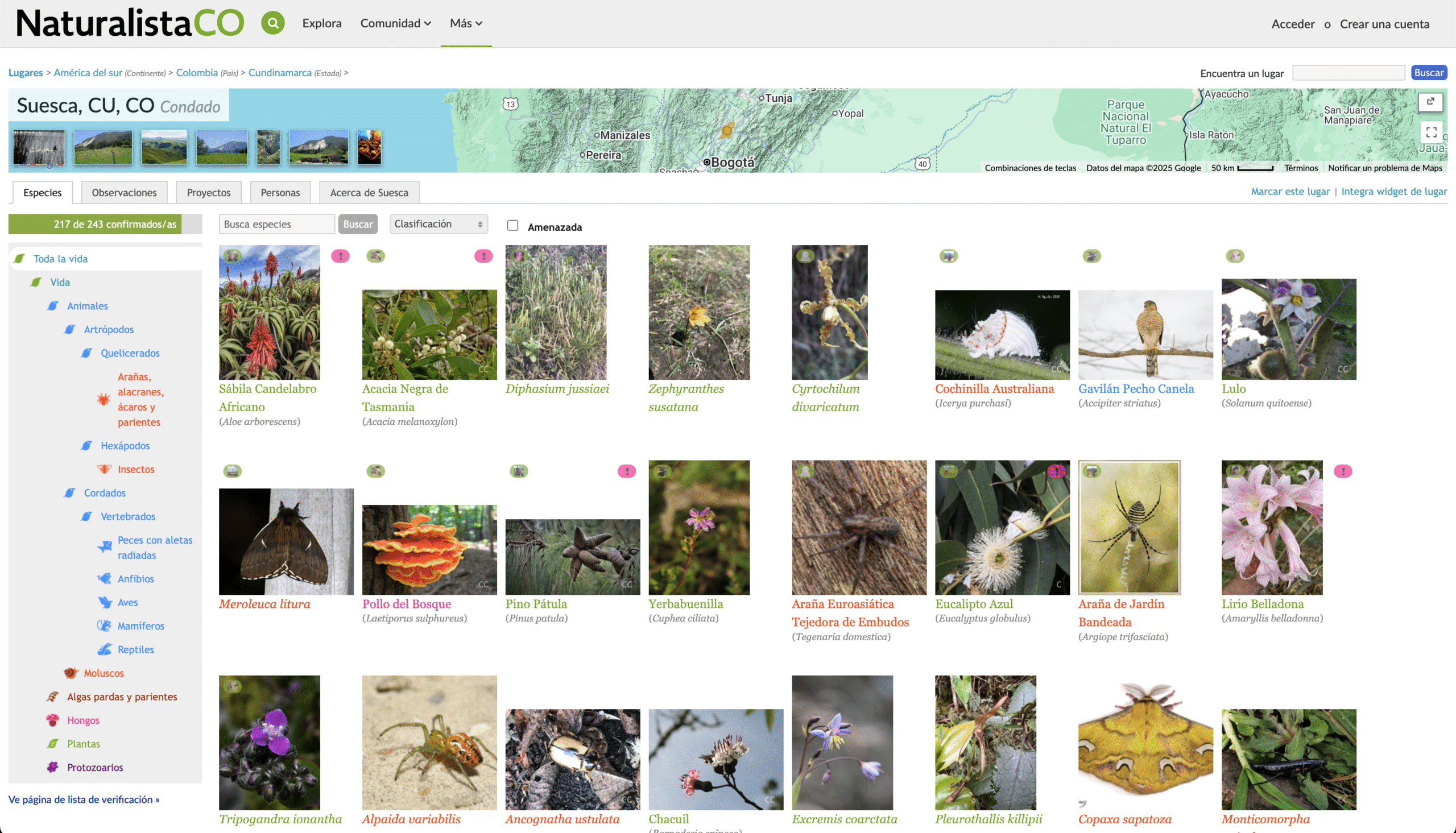The image size is (1456, 833).
Task: Click the Busca especies input field
Action: click(x=276, y=224)
